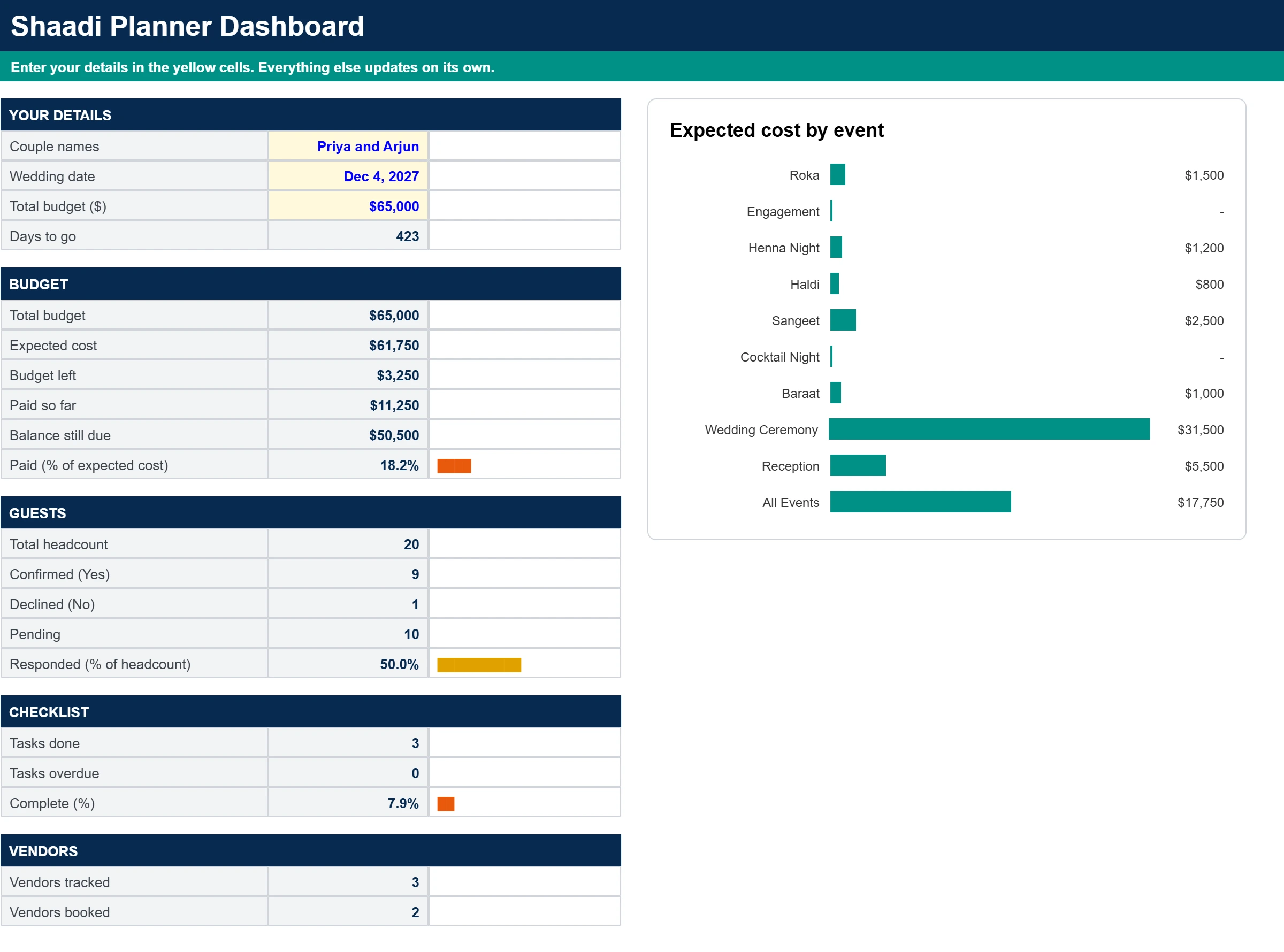Click the Wedding Ceremony bar in the chart
This screenshot has width=1284, height=952.
pos(989,429)
